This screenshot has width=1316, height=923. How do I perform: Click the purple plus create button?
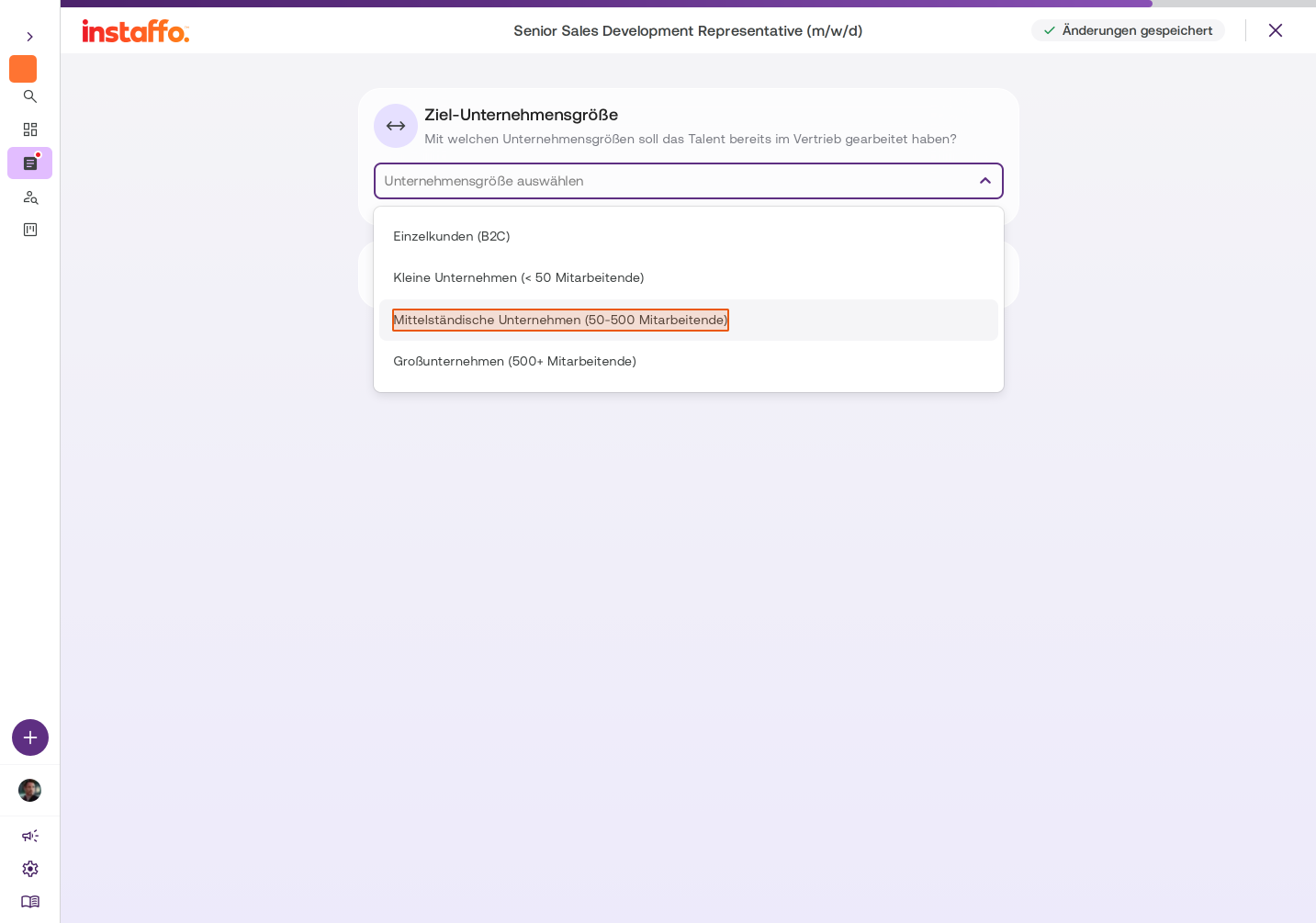[x=30, y=737]
